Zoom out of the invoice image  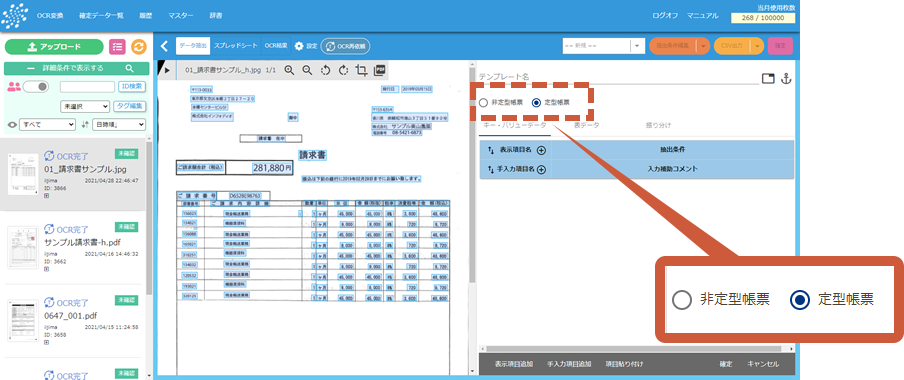[307, 70]
